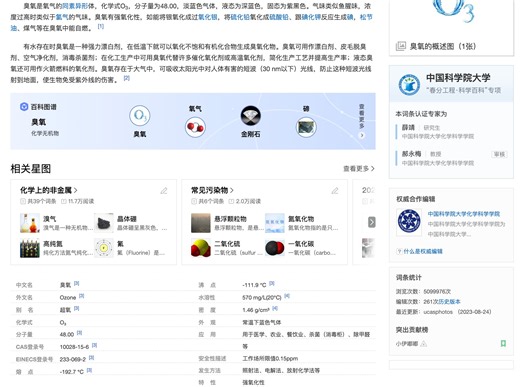The width and height of the screenshot is (520, 387).
Task: Open the 氯气 link in intro
Action: [62, 17]
